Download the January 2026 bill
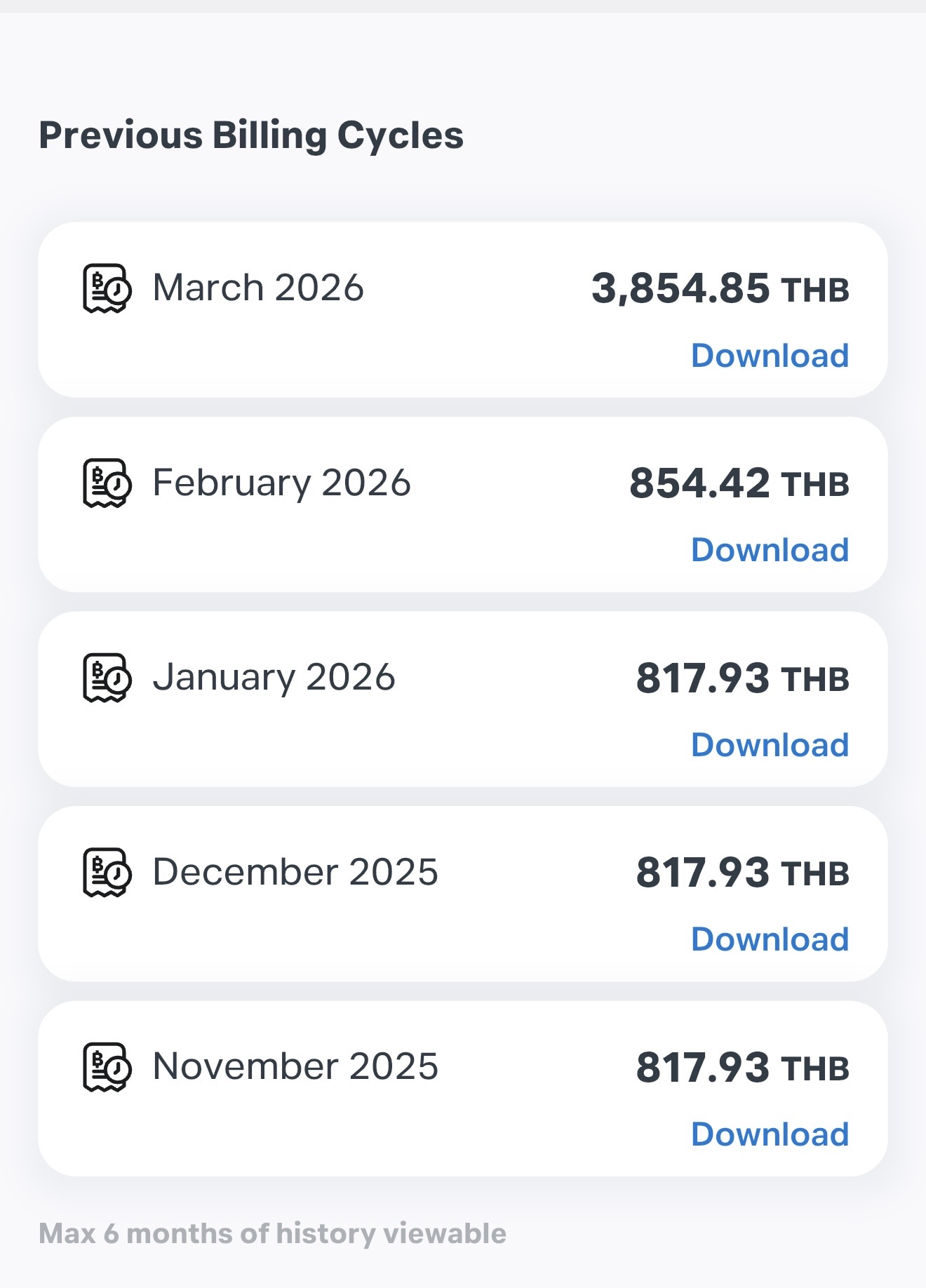The width and height of the screenshot is (926, 1288). (x=770, y=745)
